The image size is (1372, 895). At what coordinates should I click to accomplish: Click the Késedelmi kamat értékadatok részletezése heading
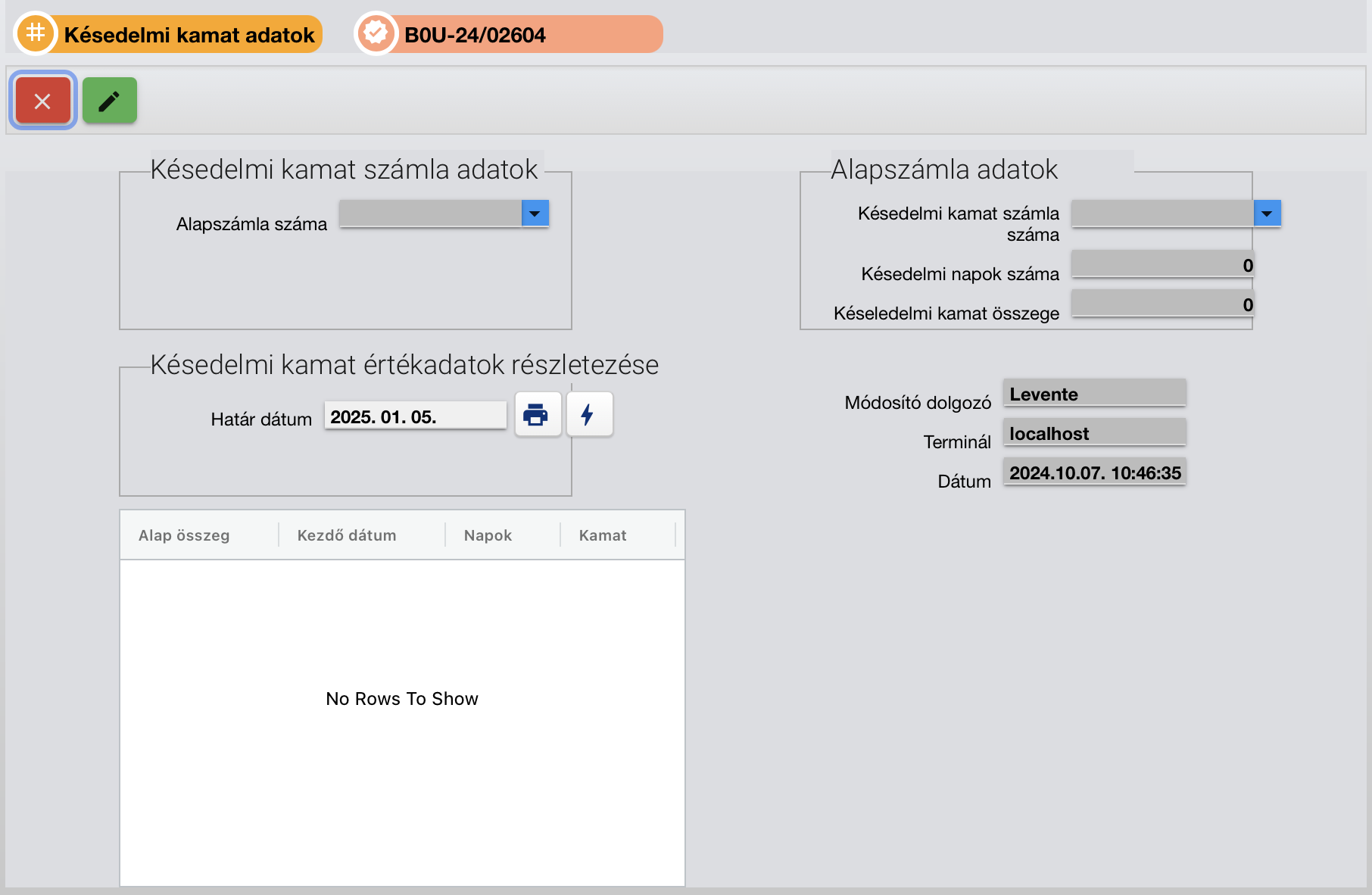click(404, 365)
